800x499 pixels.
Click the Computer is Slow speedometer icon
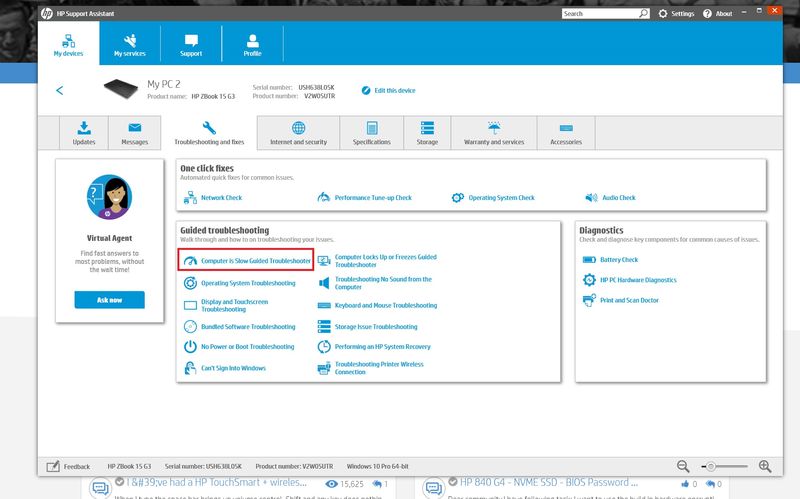point(190,261)
